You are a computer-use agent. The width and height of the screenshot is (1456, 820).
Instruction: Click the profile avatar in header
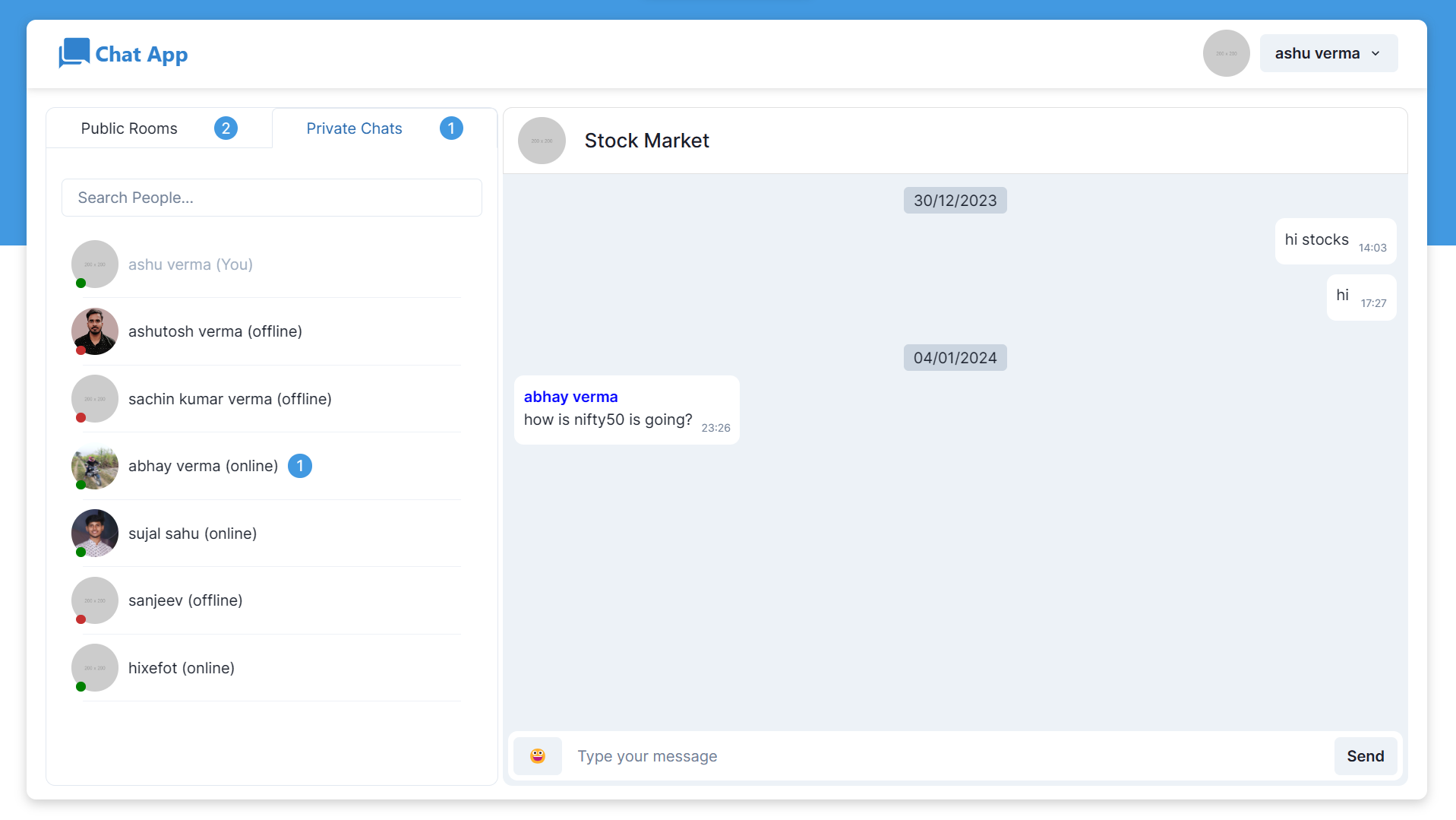point(1226,53)
